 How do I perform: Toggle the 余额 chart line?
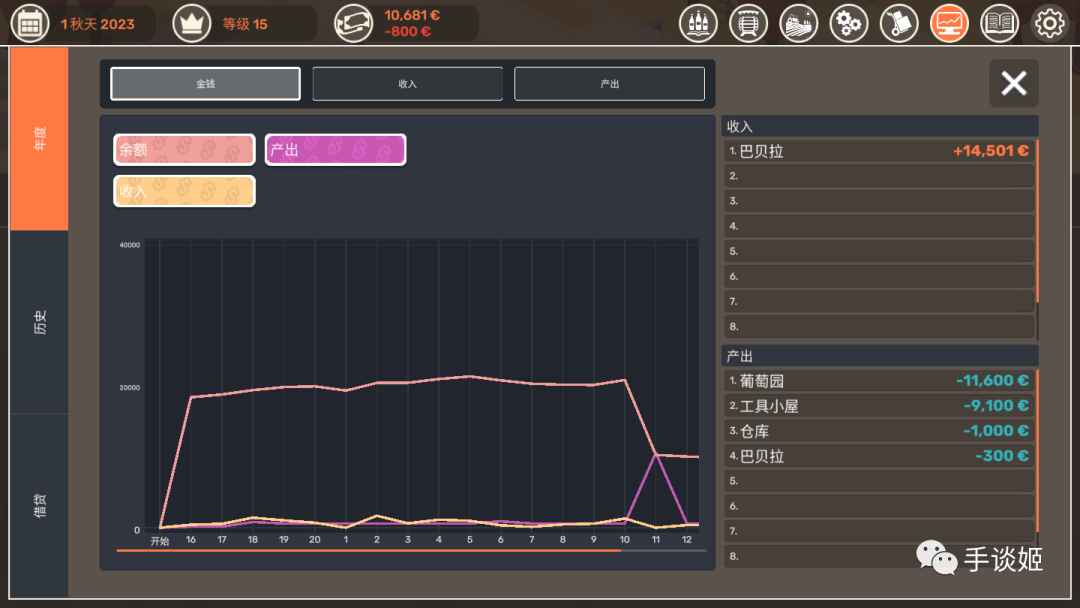pyautogui.click(x=183, y=149)
